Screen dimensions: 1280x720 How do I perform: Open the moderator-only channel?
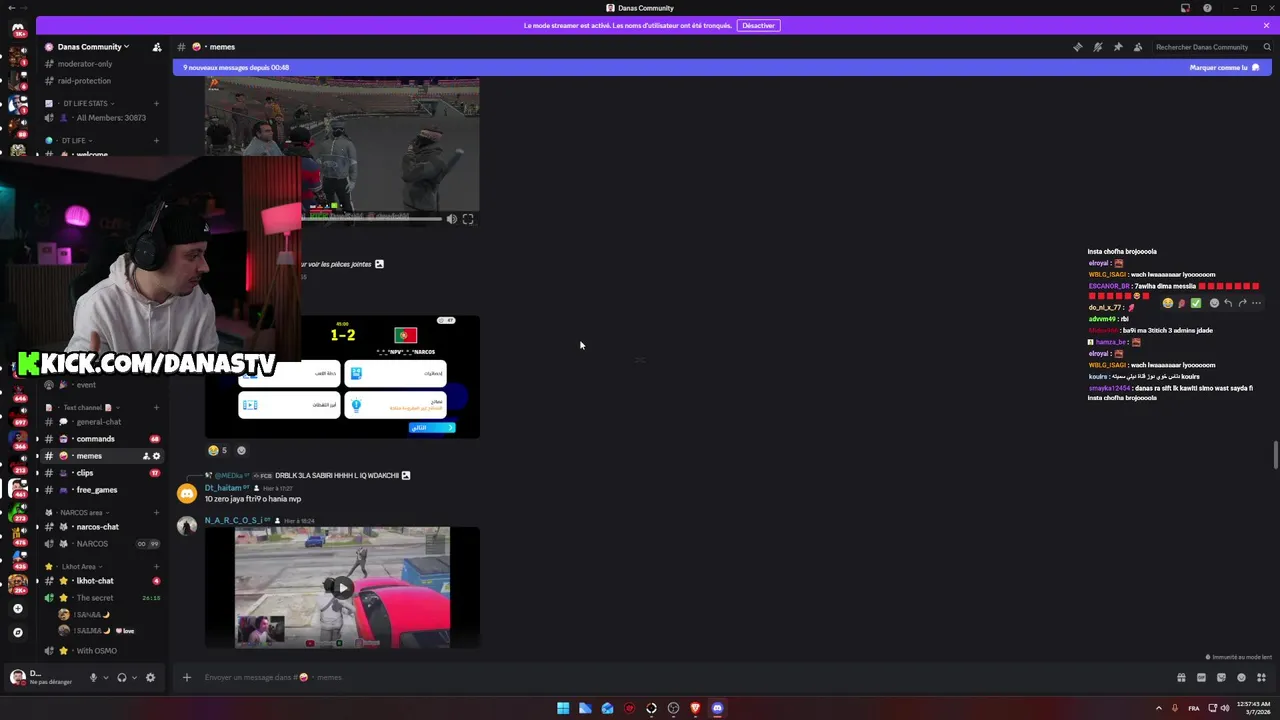pos(85,64)
